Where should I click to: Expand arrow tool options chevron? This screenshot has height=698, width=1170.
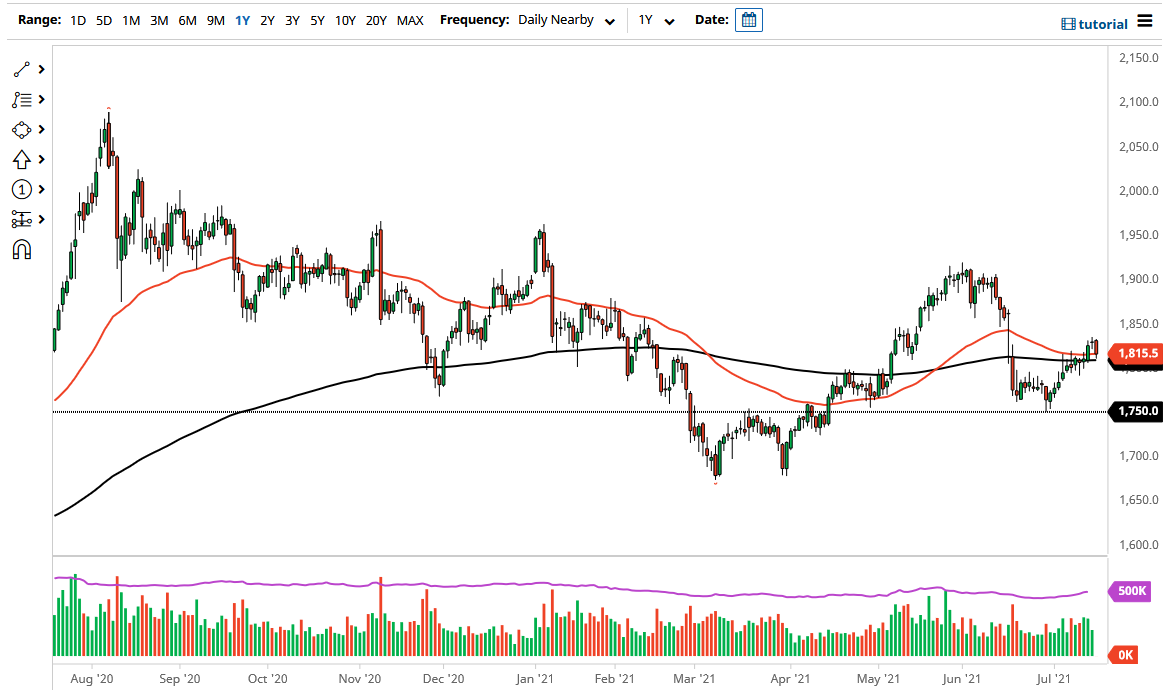(42, 160)
